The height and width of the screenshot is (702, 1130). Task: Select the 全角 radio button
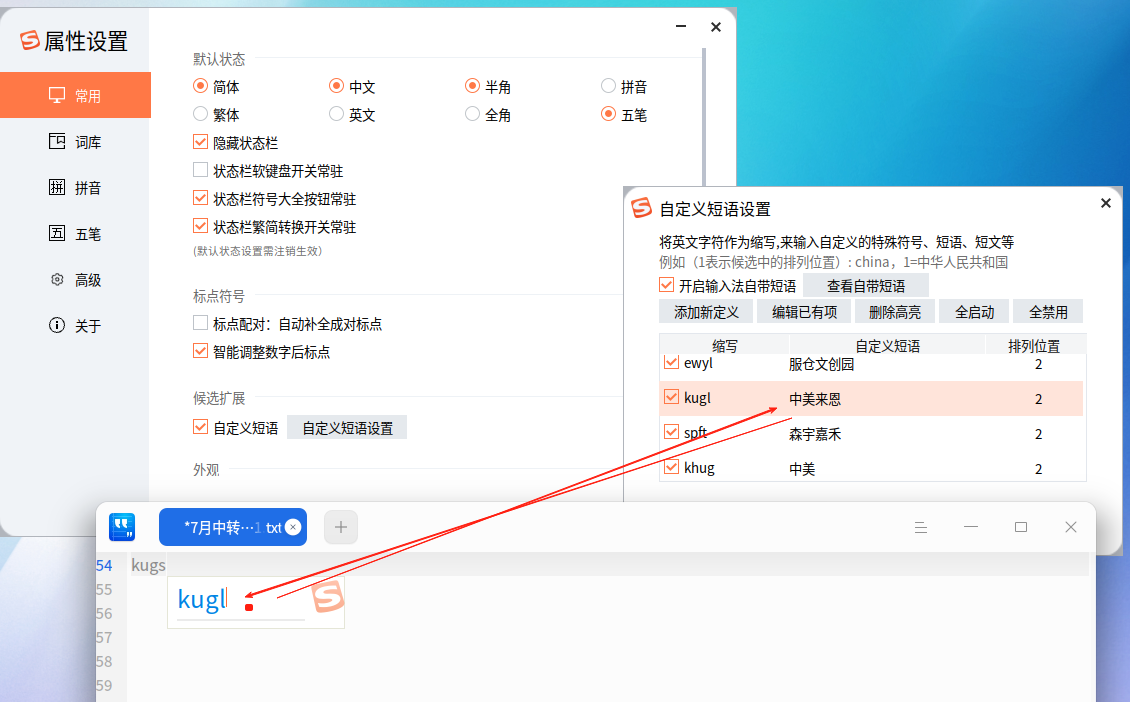coord(472,114)
